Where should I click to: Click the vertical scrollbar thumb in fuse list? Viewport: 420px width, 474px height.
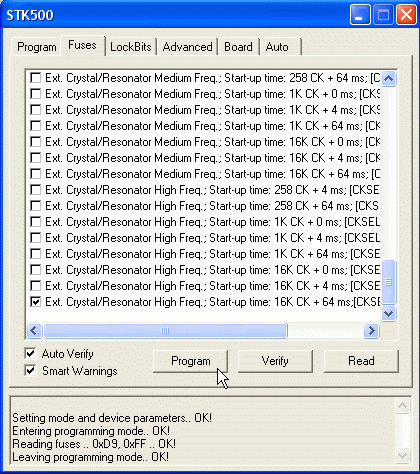point(389,282)
